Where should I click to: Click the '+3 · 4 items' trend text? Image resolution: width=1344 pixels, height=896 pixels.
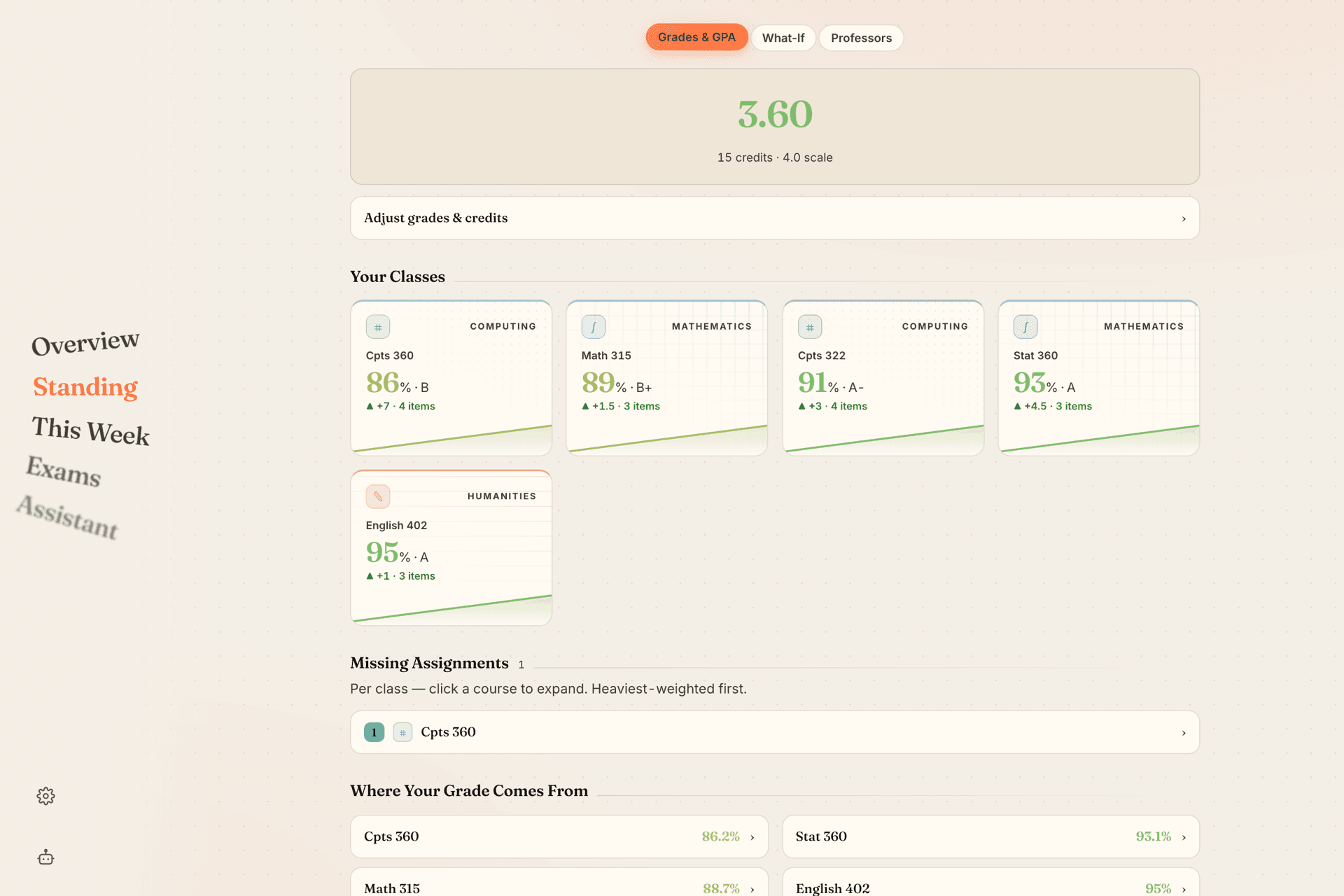[x=832, y=406]
